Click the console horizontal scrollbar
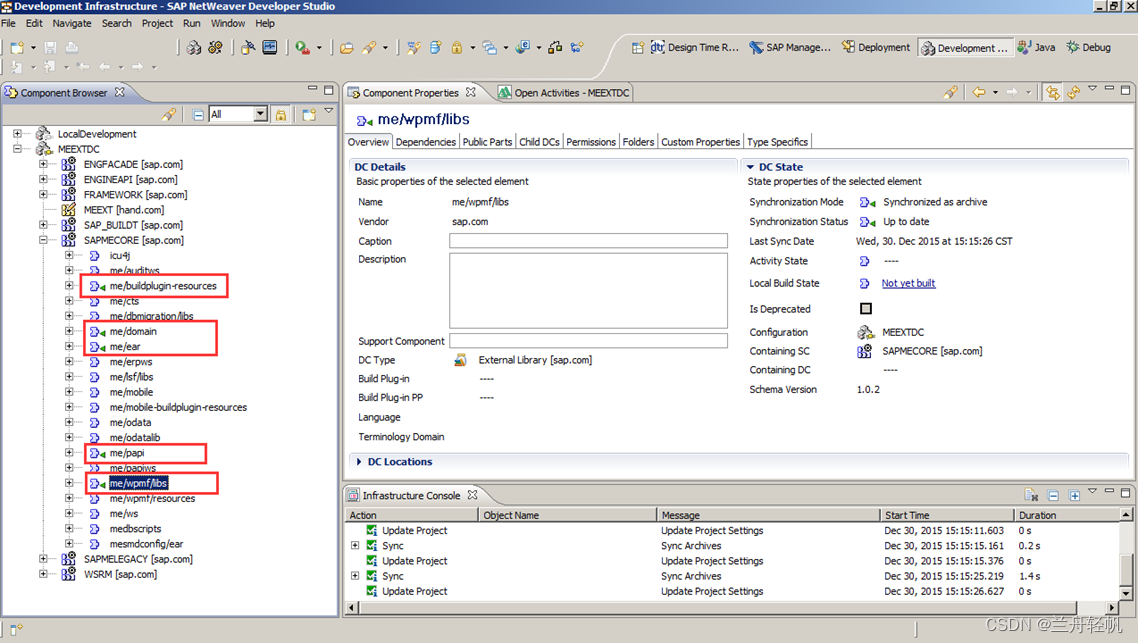 (x=732, y=607)
